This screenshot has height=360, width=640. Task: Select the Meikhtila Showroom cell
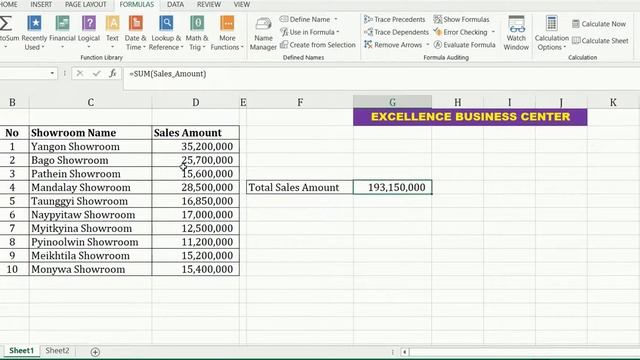point(91,256)
